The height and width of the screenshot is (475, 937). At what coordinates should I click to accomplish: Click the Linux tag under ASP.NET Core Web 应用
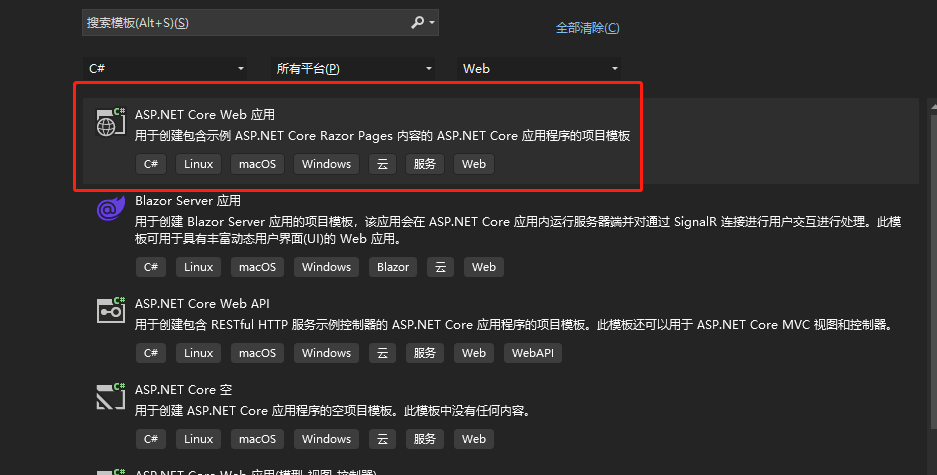tap(198, 164)
